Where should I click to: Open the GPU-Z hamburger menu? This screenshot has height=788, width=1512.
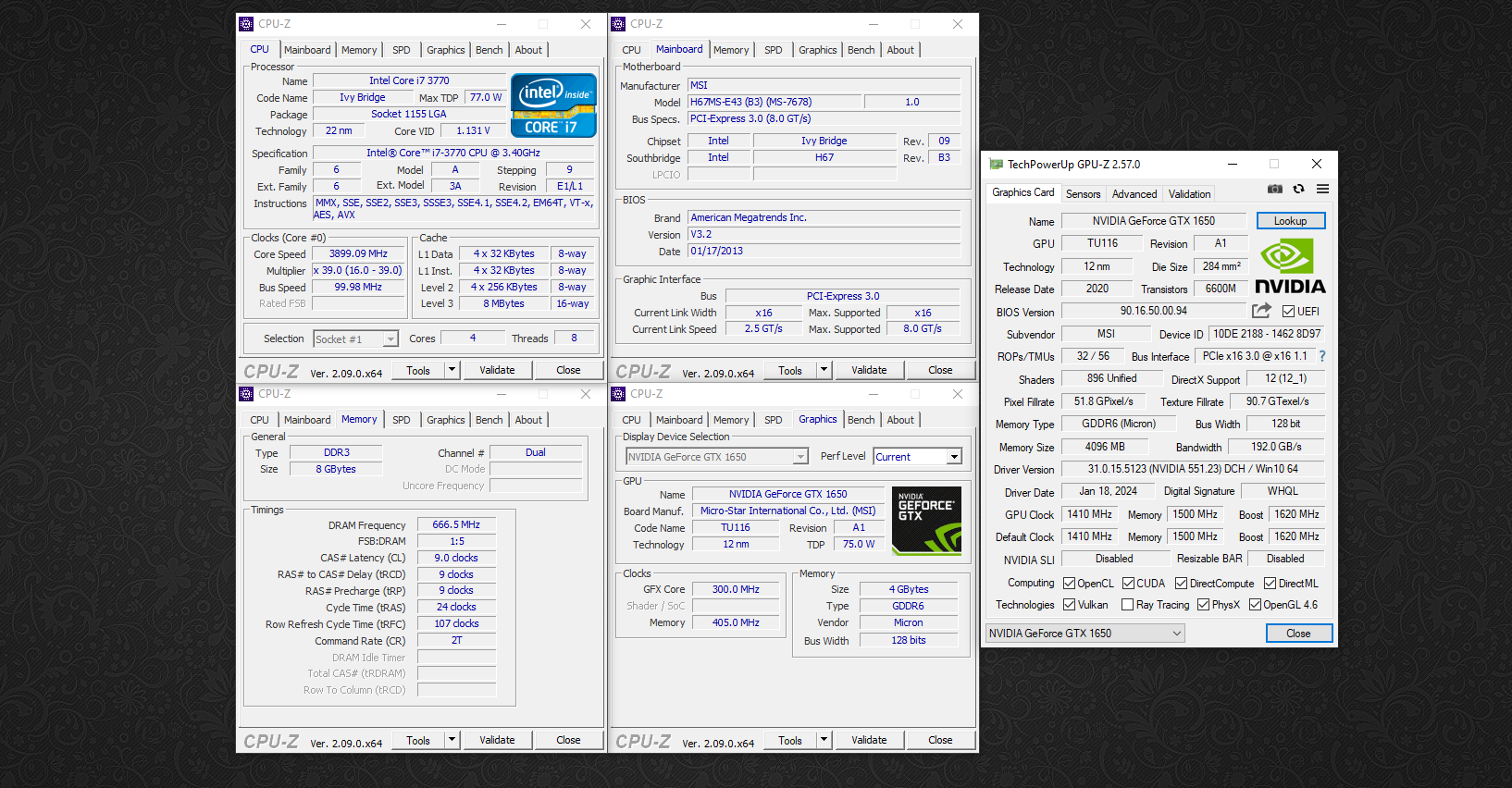tap(1322, 189)
